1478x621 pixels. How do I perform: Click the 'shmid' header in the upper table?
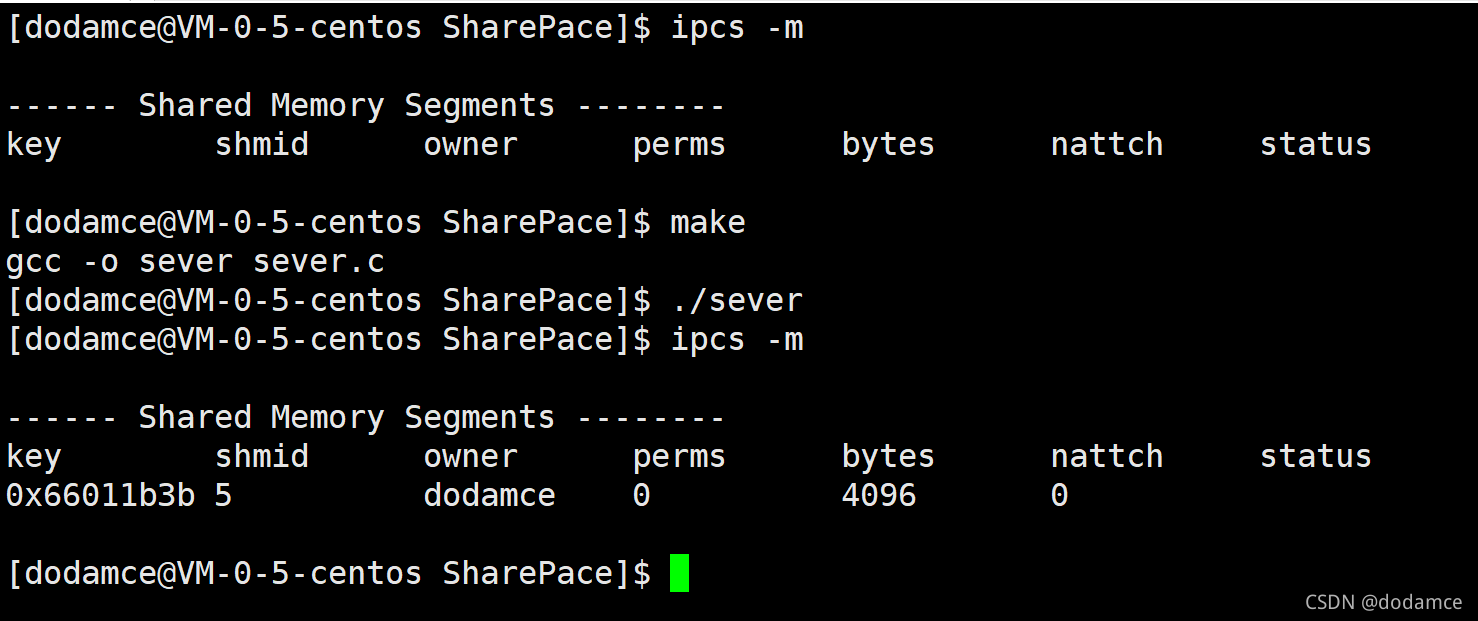tap(262, 144)
